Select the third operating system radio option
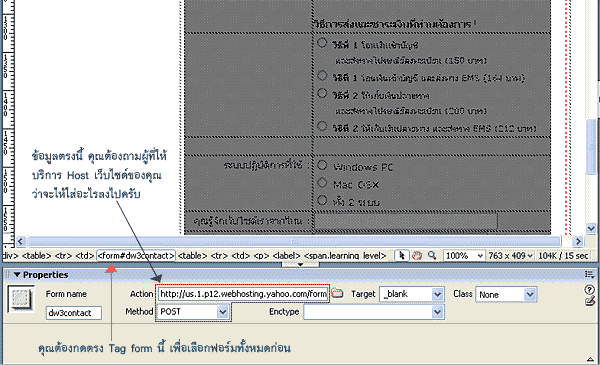 (x=322, y=200)
